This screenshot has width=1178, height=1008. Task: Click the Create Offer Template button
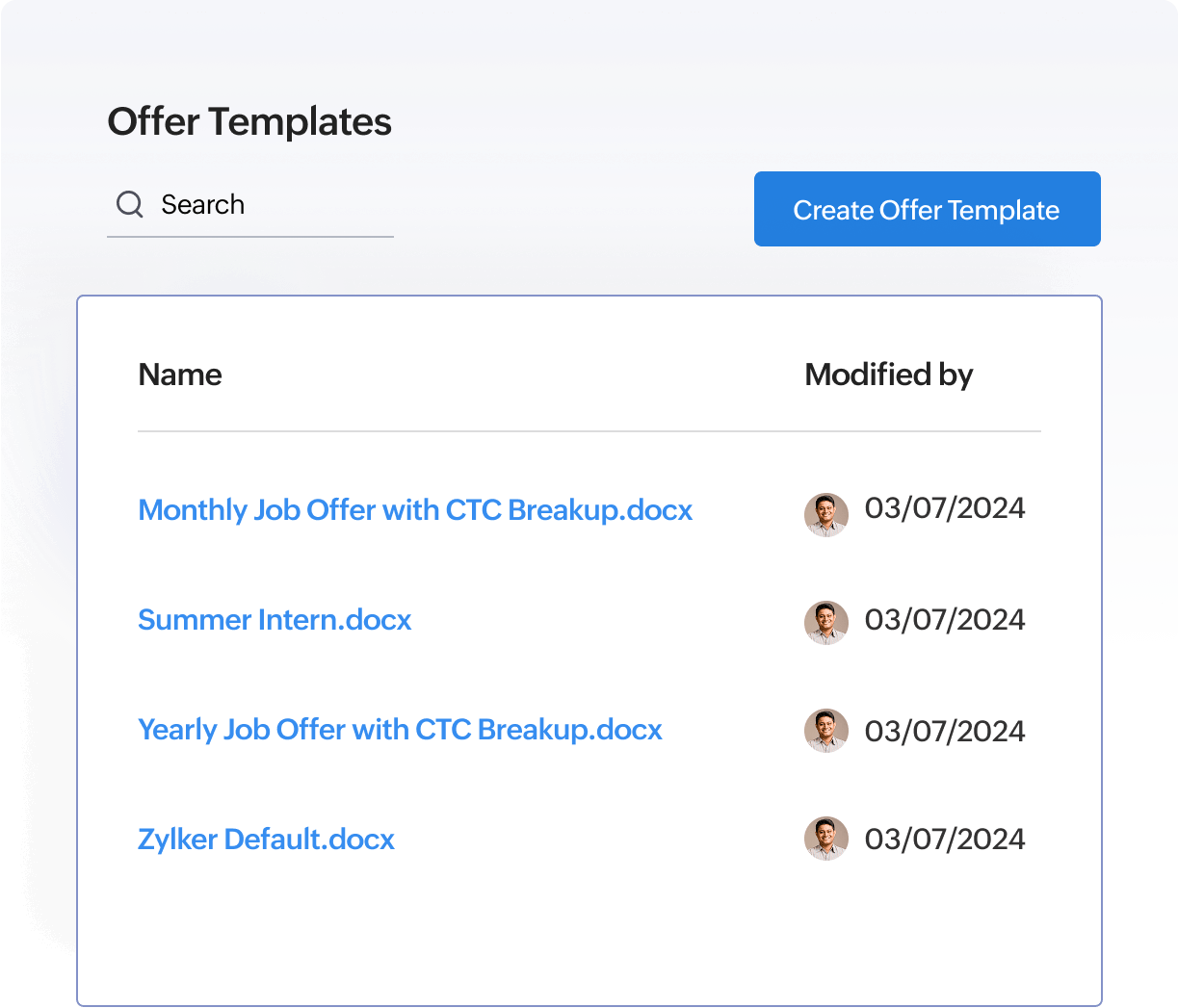tap(926, 209)
